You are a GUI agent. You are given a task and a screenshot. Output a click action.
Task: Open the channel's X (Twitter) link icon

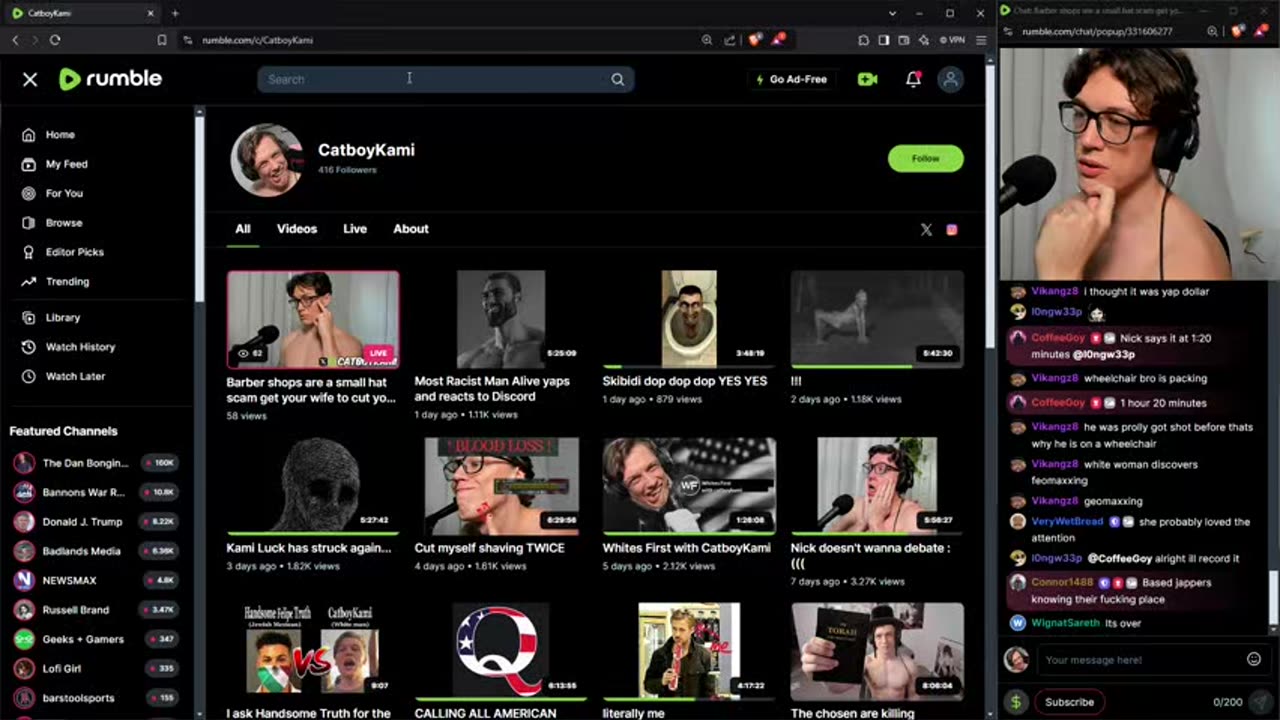coord(926,230)
